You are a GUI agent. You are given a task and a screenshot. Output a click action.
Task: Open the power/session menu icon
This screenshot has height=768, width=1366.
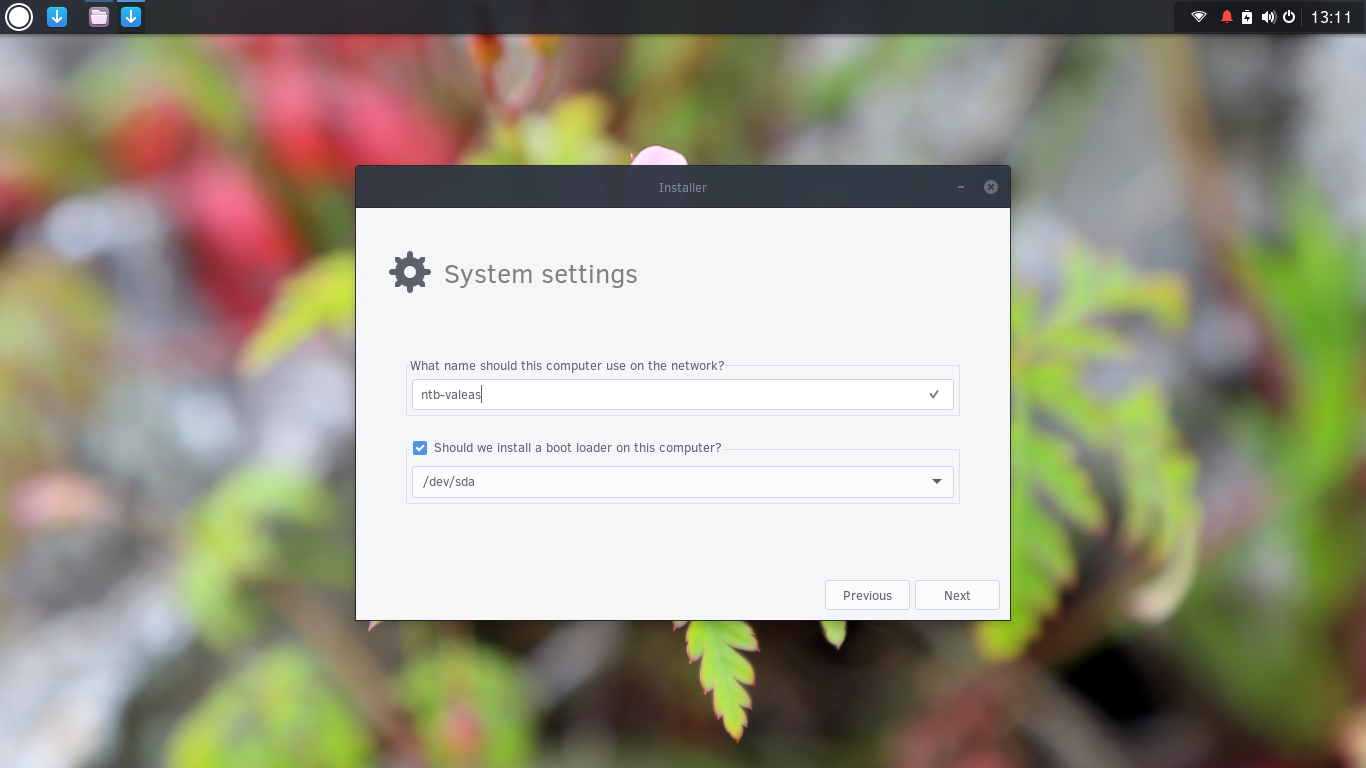tap(1289, 17)
